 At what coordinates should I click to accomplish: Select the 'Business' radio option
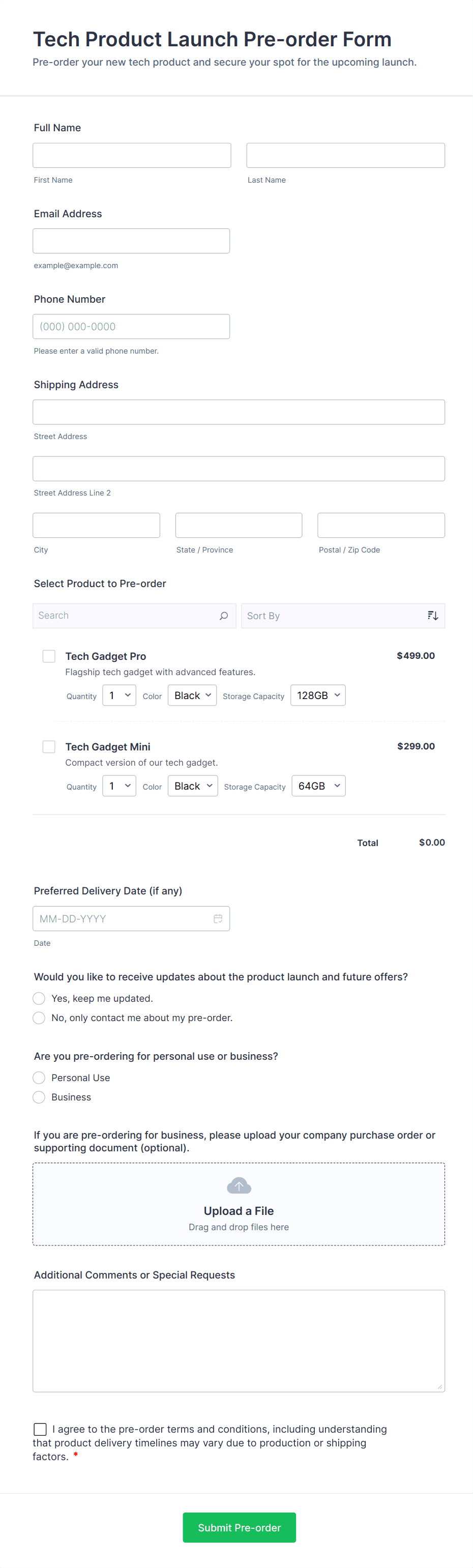click(x=39, y=1097)
